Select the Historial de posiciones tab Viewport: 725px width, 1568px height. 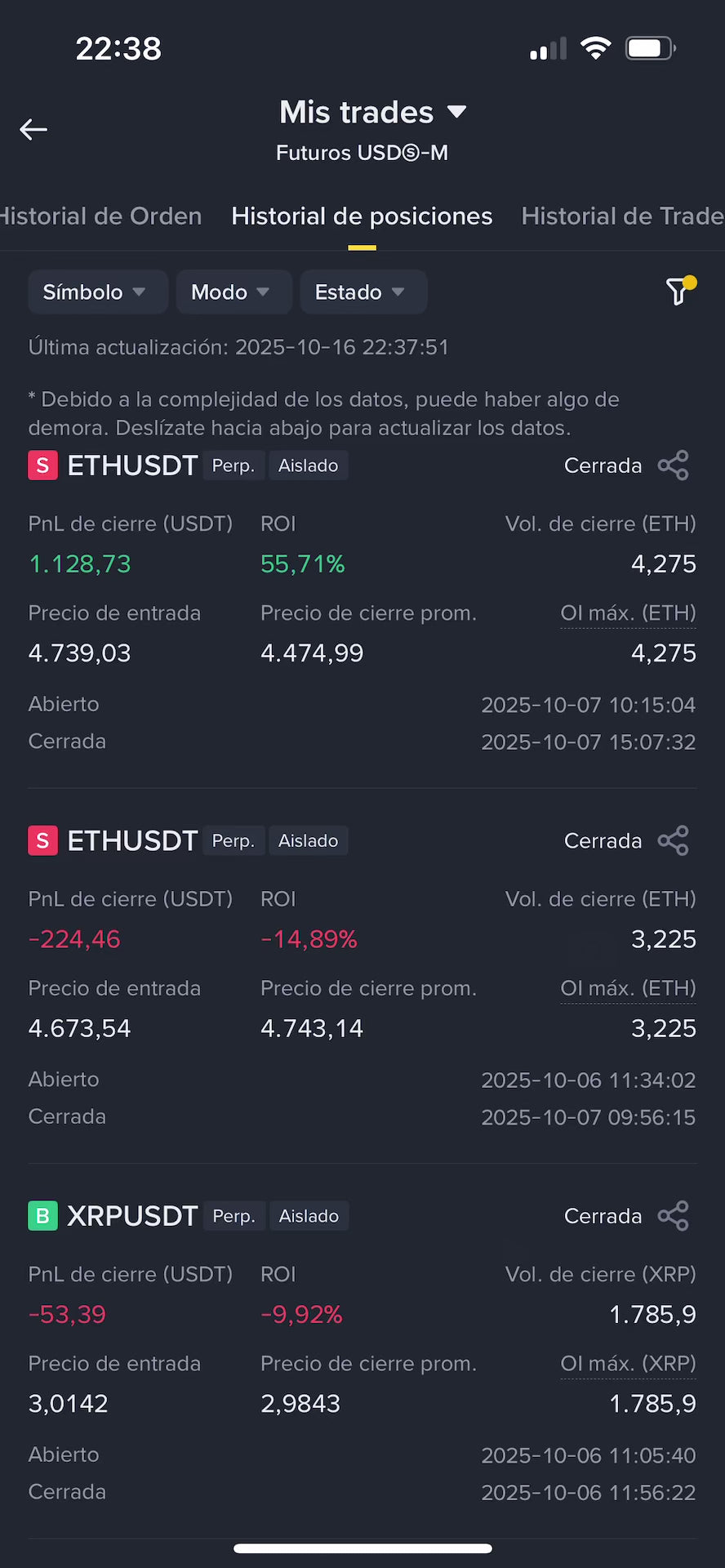click(362, 216)
